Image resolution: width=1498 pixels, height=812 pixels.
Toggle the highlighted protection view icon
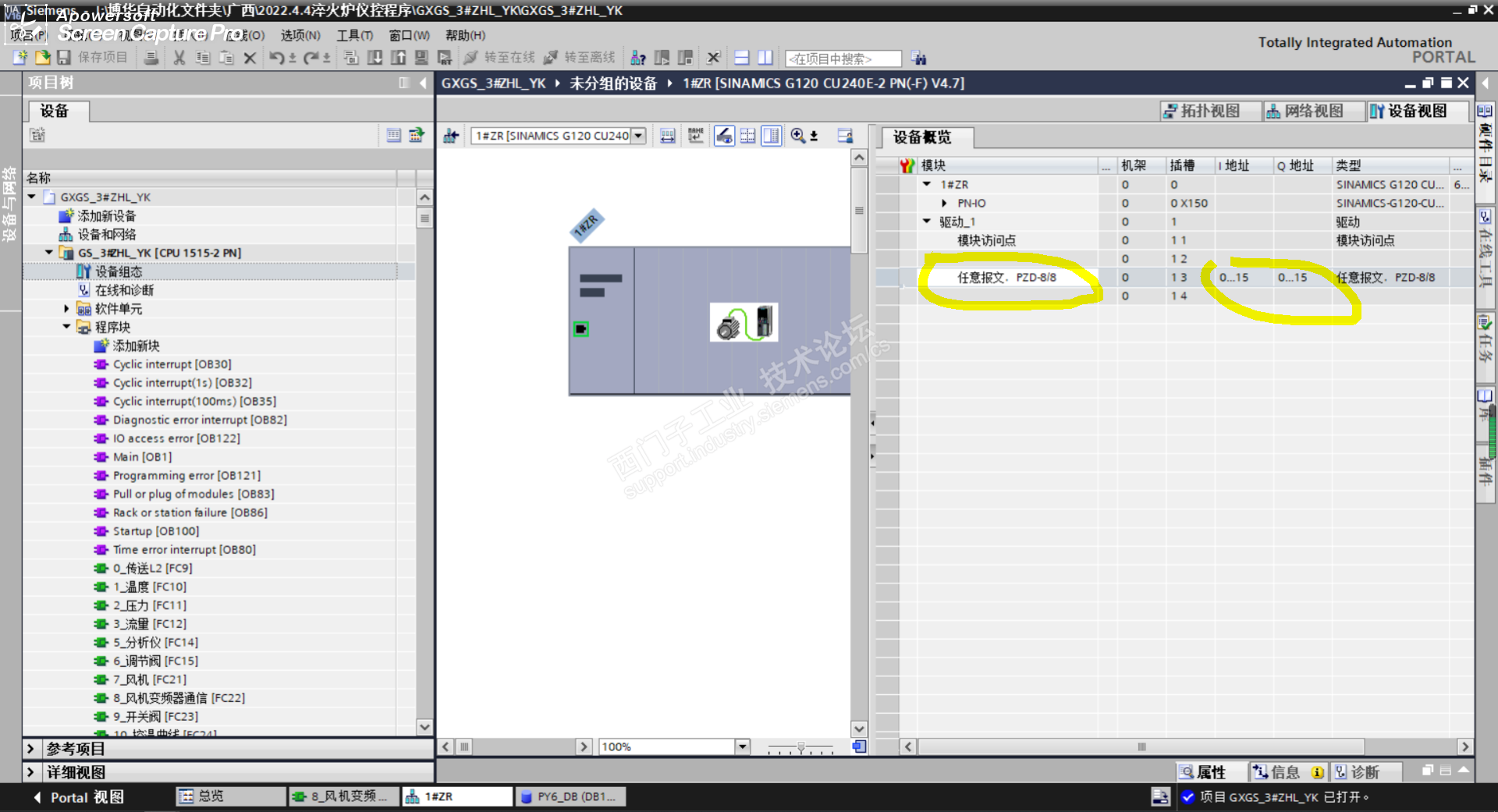coord(724,136)
